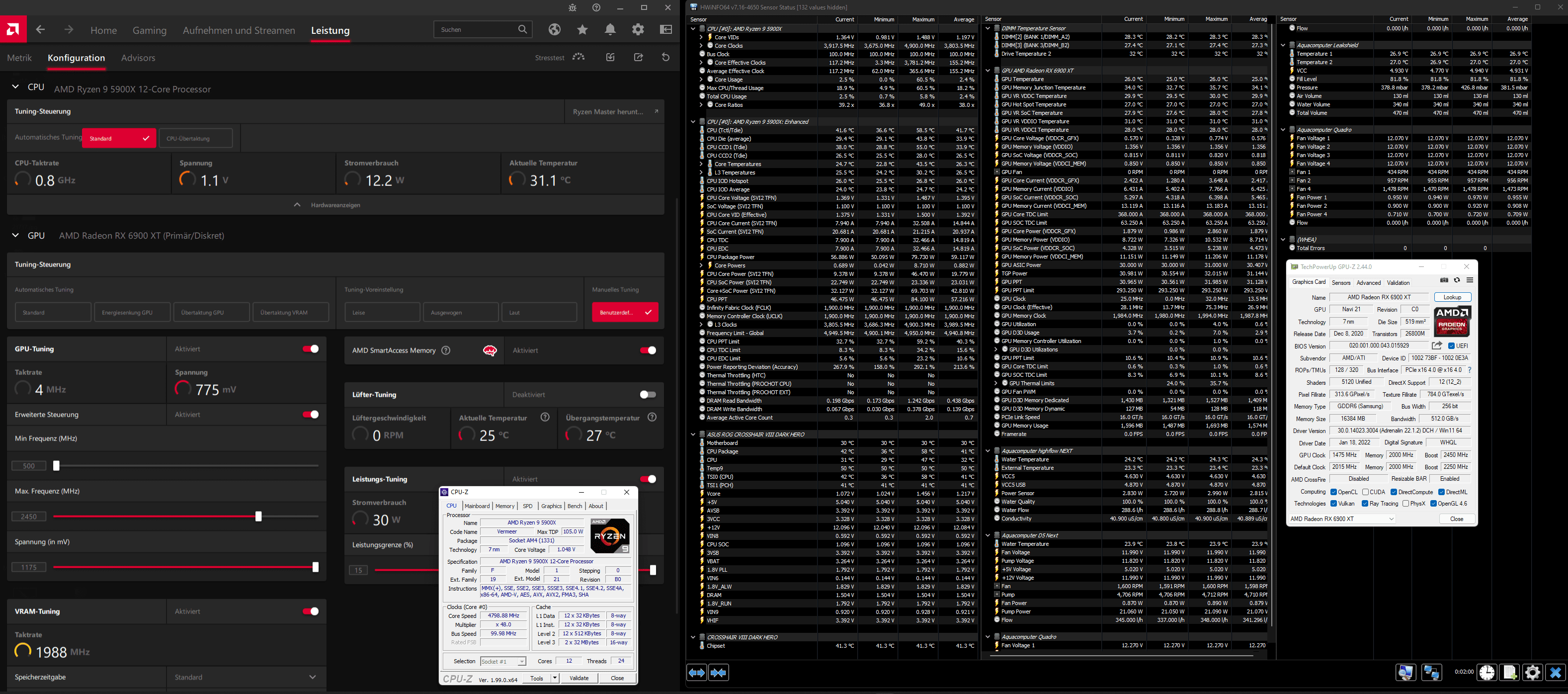
Task: Open Advisors sub-tab
Action: pos(138,58)
